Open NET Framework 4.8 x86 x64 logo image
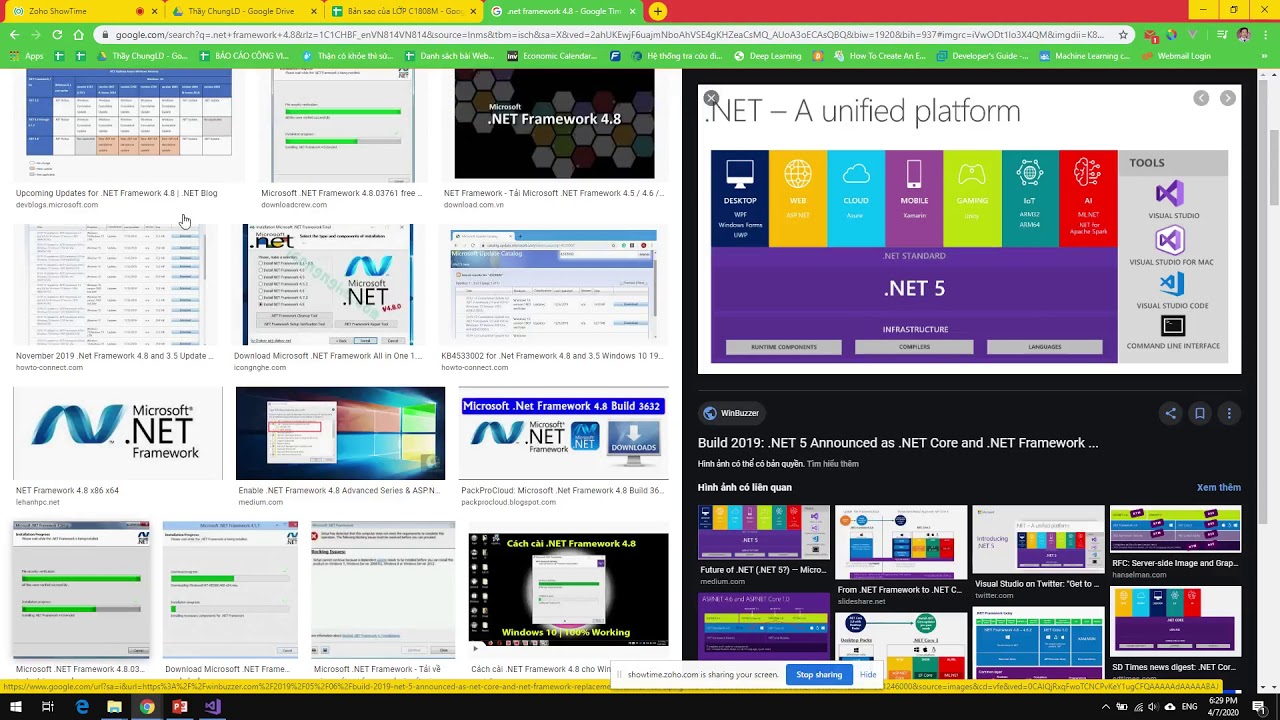The width and height of the screenshot is (1280, 720). click(118, 433)
